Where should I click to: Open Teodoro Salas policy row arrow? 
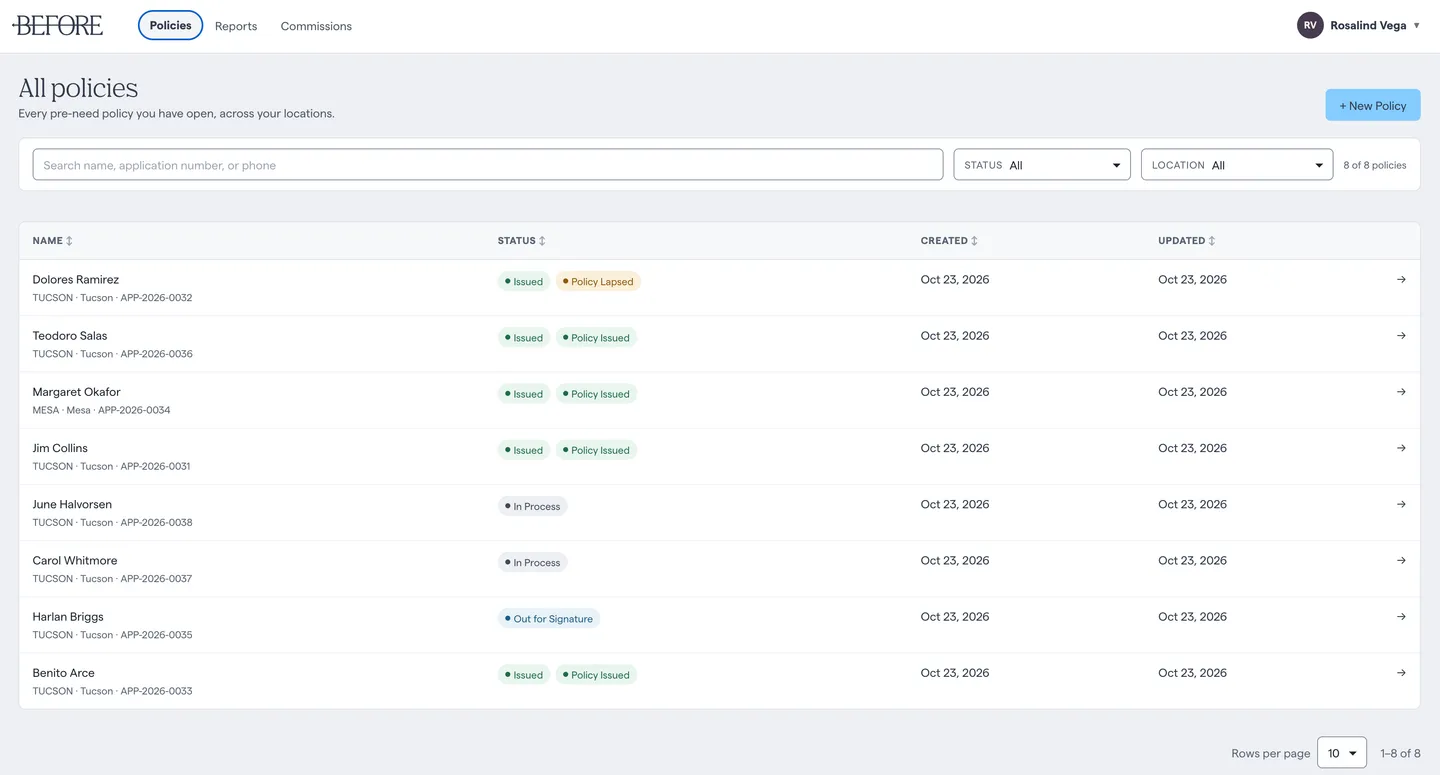(x=1401, y=335)
